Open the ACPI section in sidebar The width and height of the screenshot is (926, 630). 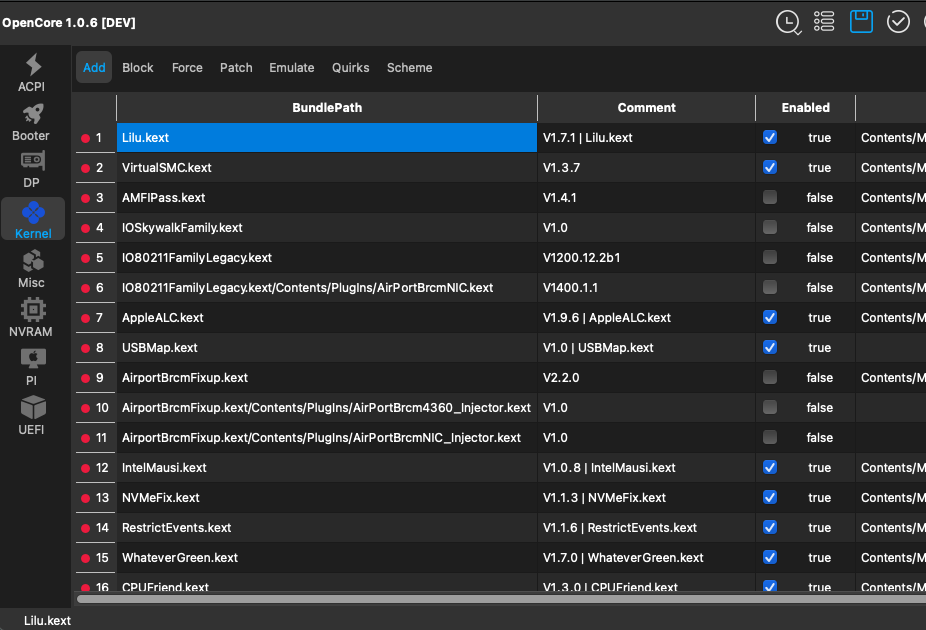32,73
